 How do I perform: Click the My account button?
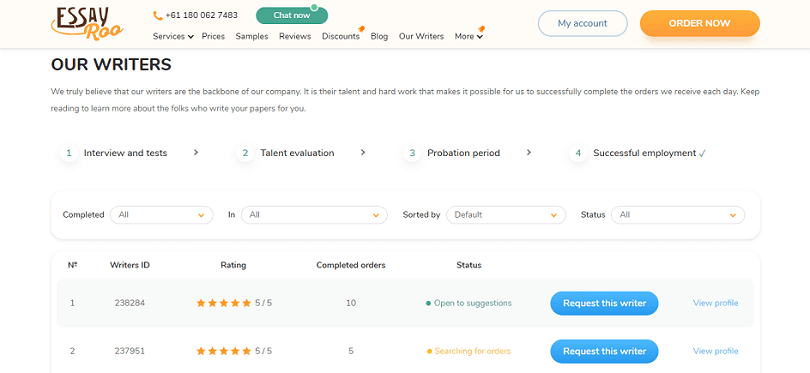(x=583, y=23)
